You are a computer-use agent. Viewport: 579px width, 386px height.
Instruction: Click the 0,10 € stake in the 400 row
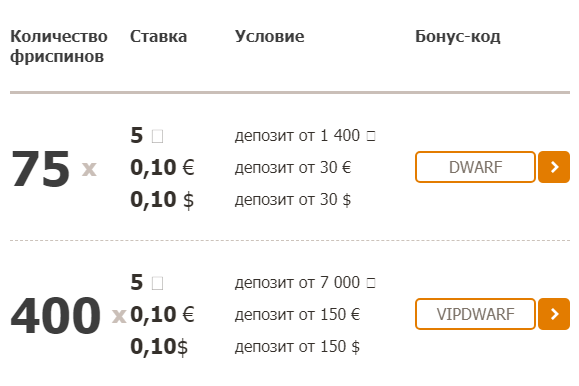pos(162,314)
